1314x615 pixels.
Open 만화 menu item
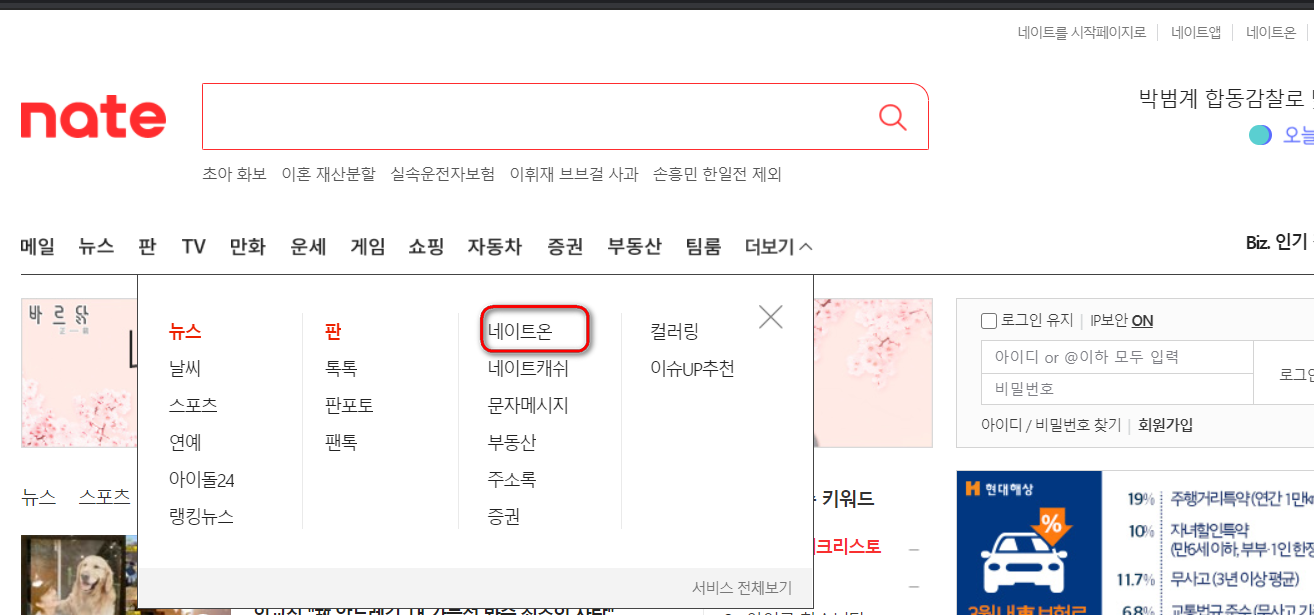(x=248, y=246)
